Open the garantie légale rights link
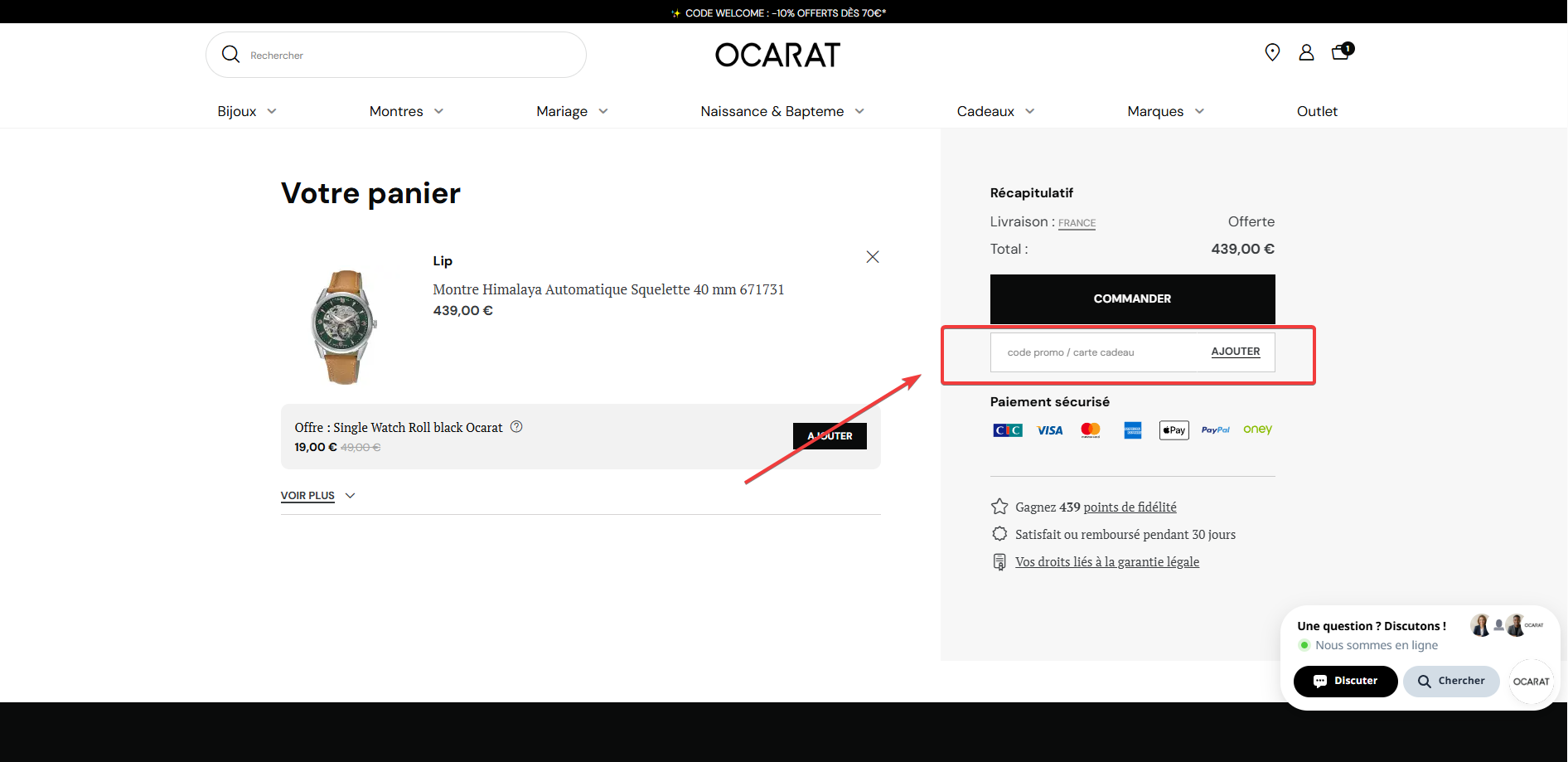 tap(1107, 561)
